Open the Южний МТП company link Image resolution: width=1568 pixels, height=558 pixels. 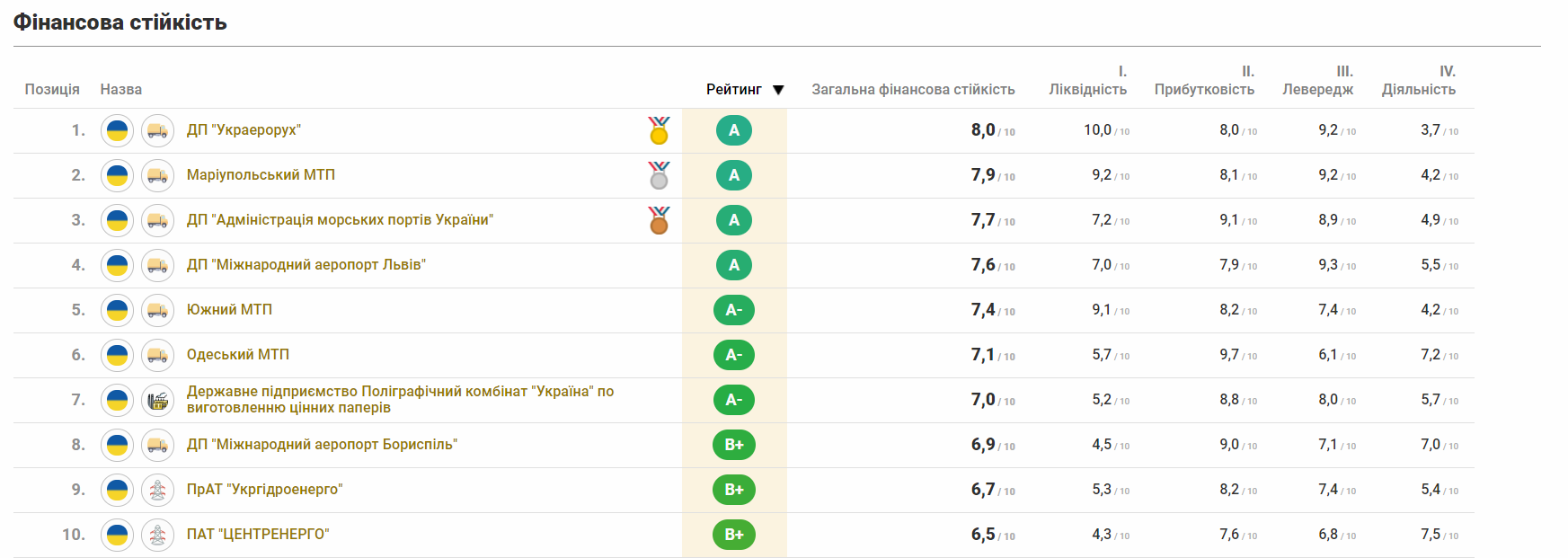[229, 310]
